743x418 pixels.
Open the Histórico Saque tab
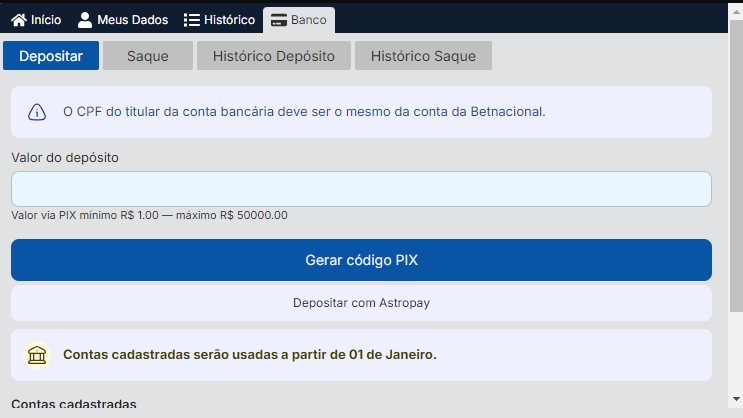pyautogui.click(x=423, y=56)
